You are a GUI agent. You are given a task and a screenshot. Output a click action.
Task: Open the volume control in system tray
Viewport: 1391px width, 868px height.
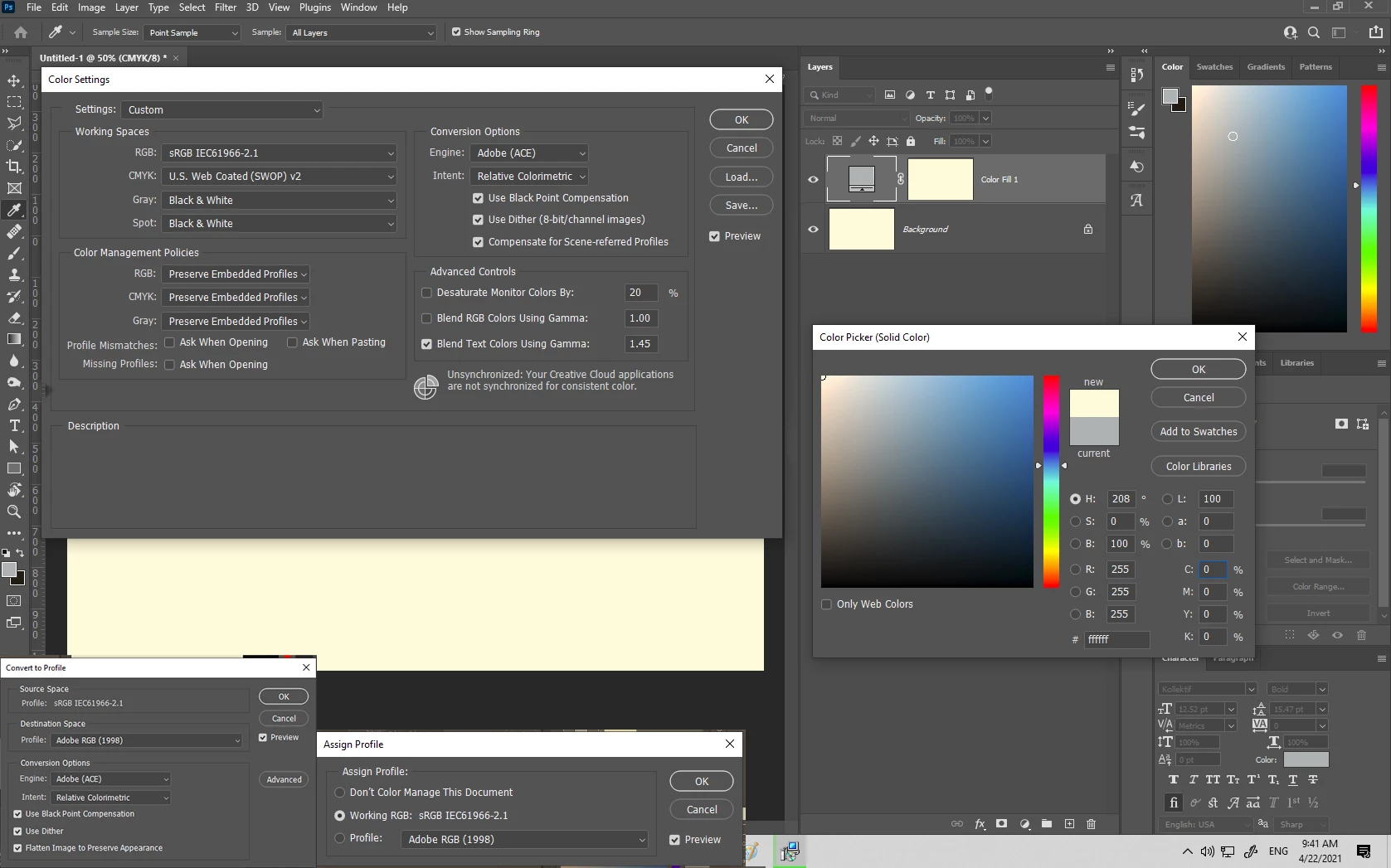[1207, 851]
